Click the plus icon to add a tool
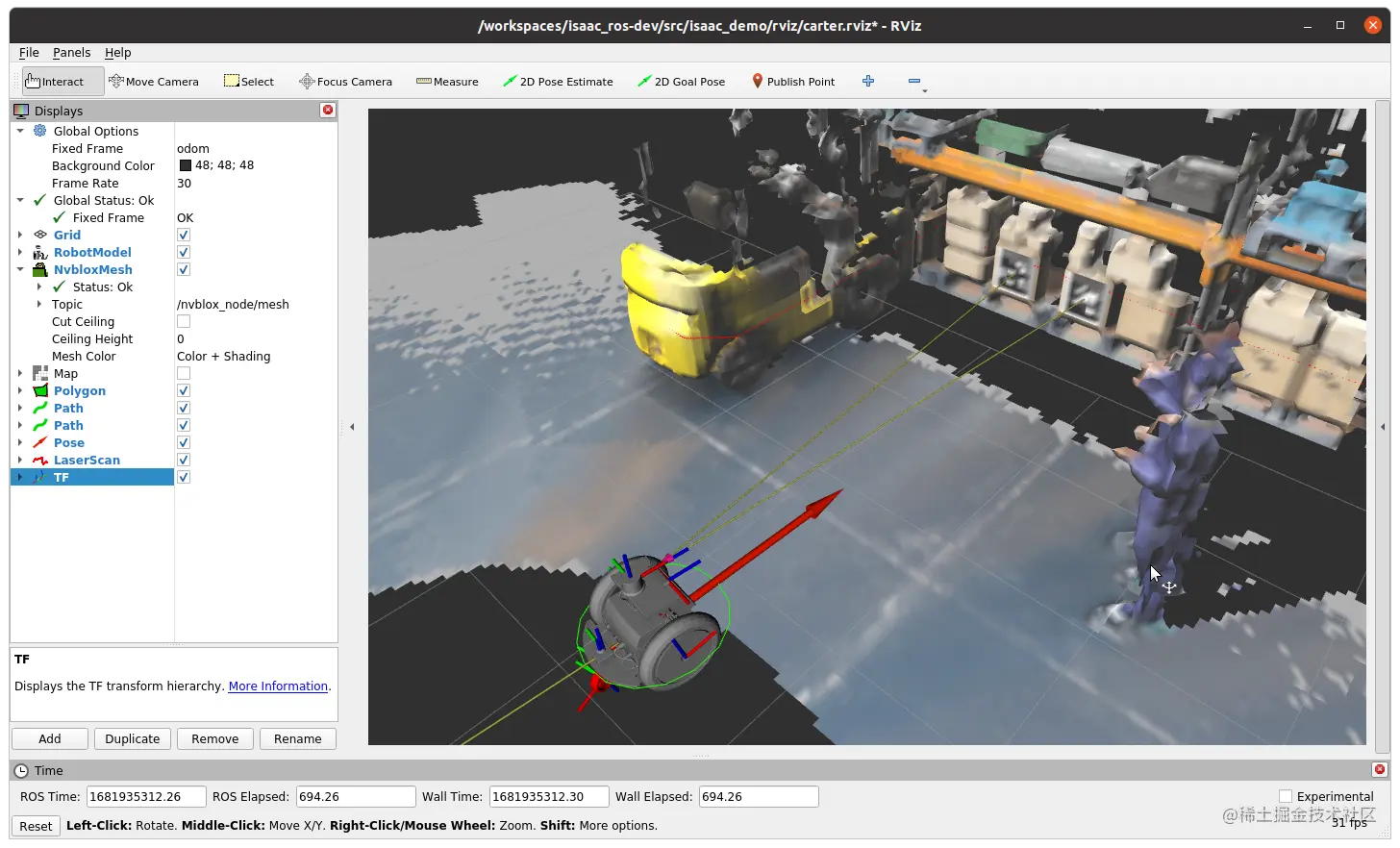The image size is (1400, 848). (x=868, y=81)
